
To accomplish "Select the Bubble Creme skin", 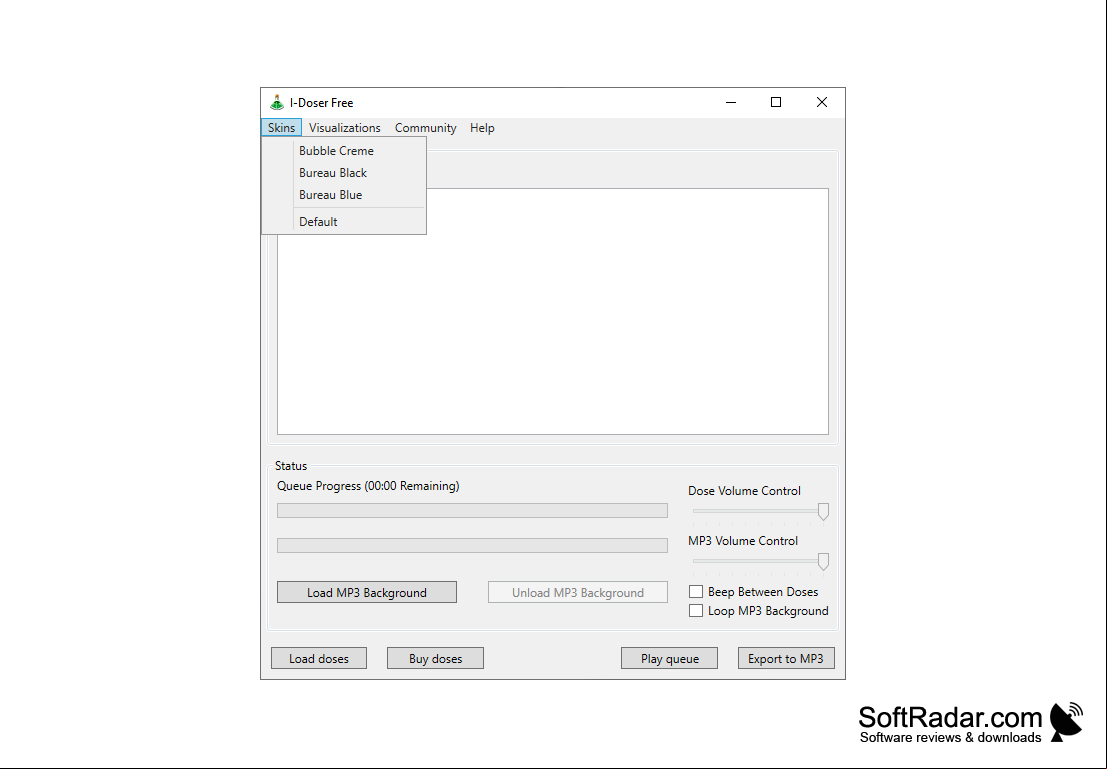I will click(344, 150).
